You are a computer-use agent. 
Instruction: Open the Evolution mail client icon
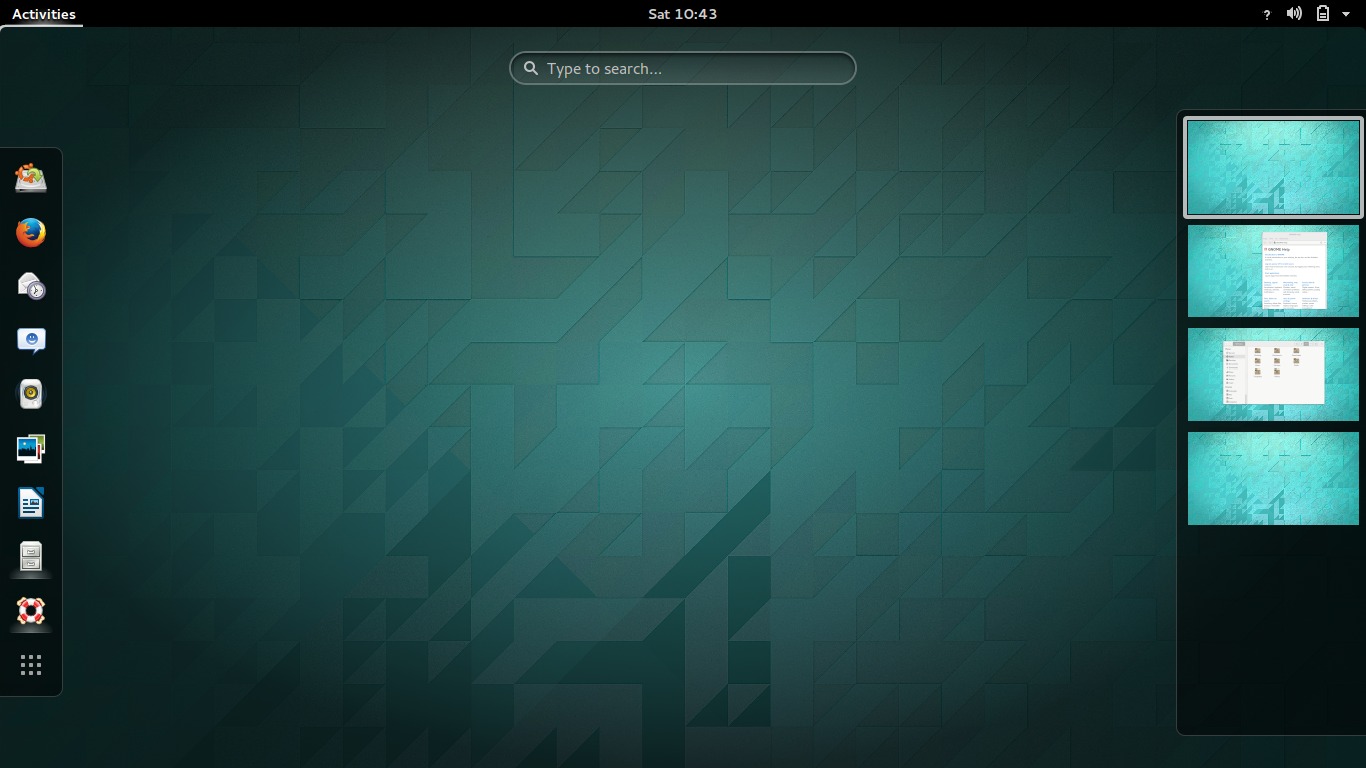pos(30,287)
